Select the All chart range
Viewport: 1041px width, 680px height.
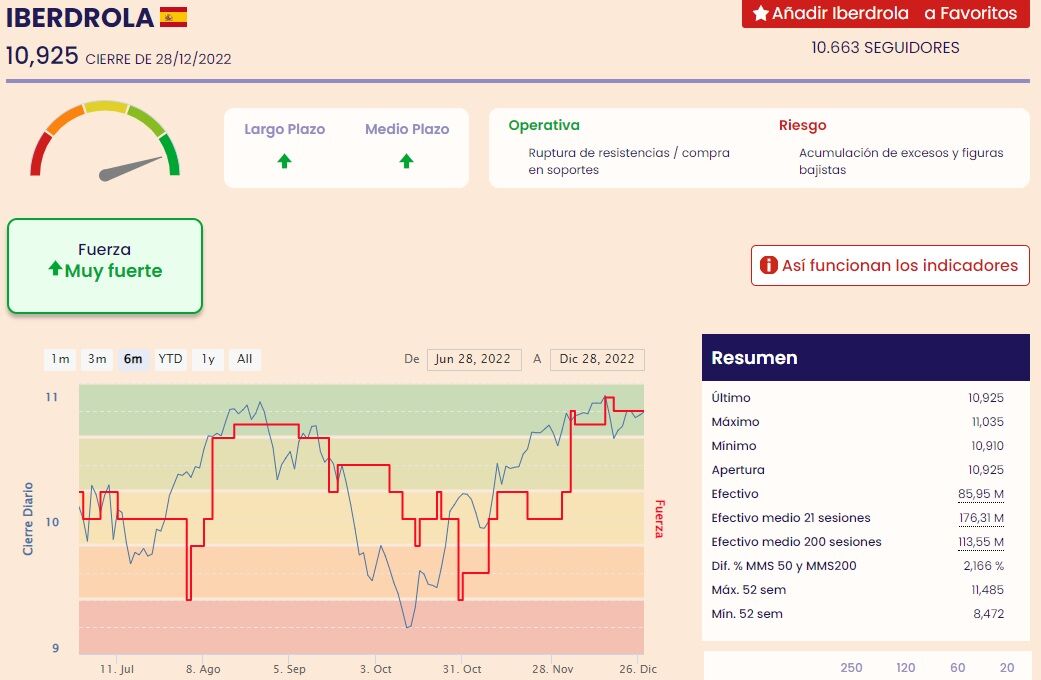coord(244,359)
